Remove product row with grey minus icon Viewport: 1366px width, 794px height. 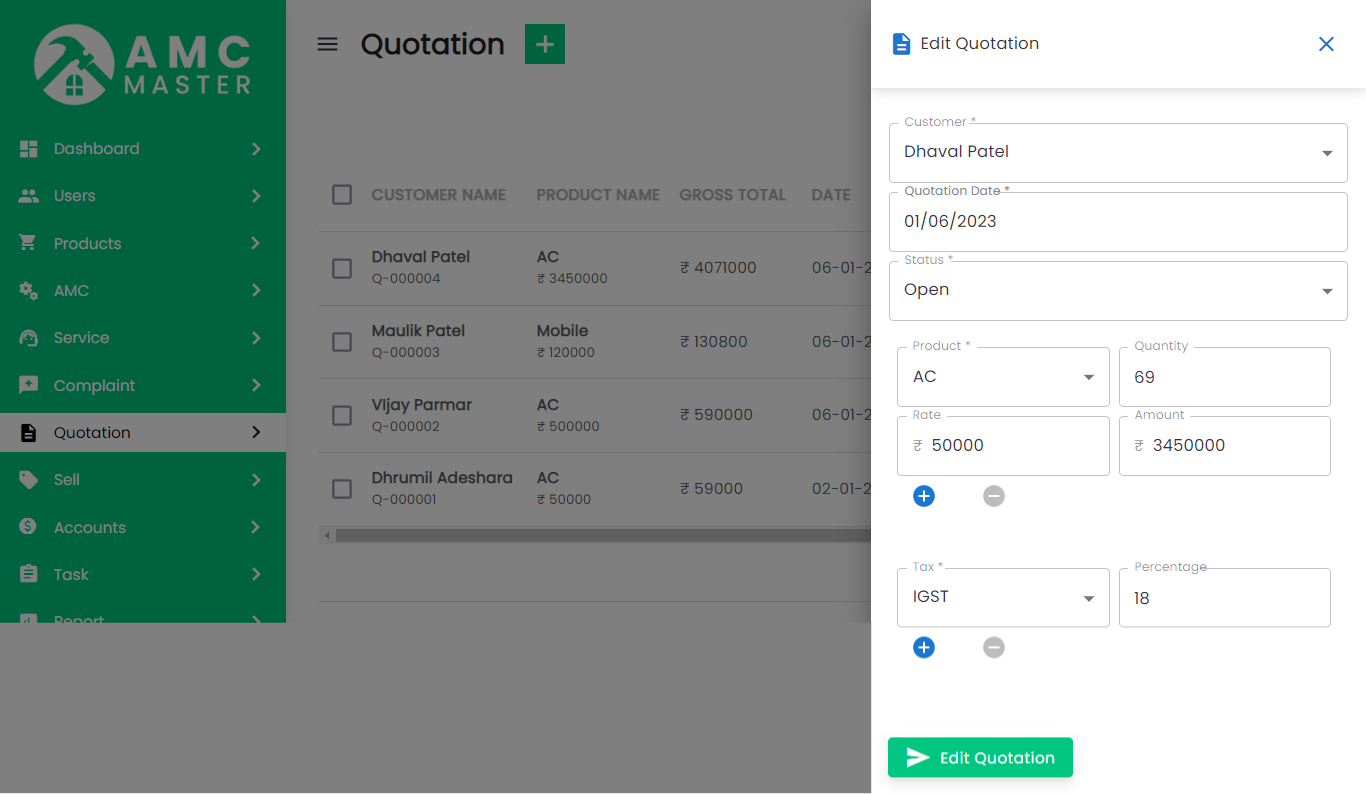click(993, 496)
